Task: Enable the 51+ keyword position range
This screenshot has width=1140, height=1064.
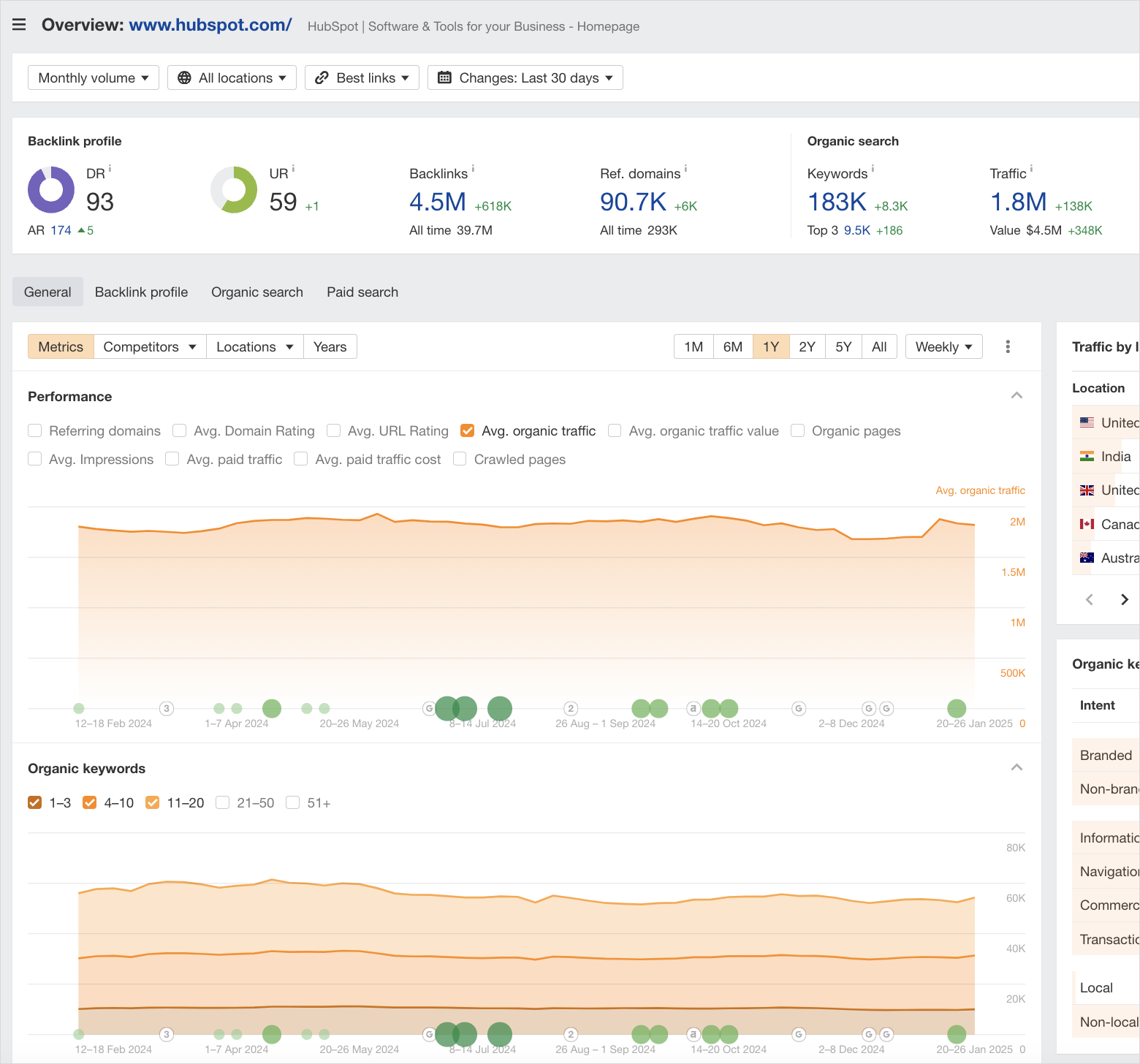Action: [292, 802]
